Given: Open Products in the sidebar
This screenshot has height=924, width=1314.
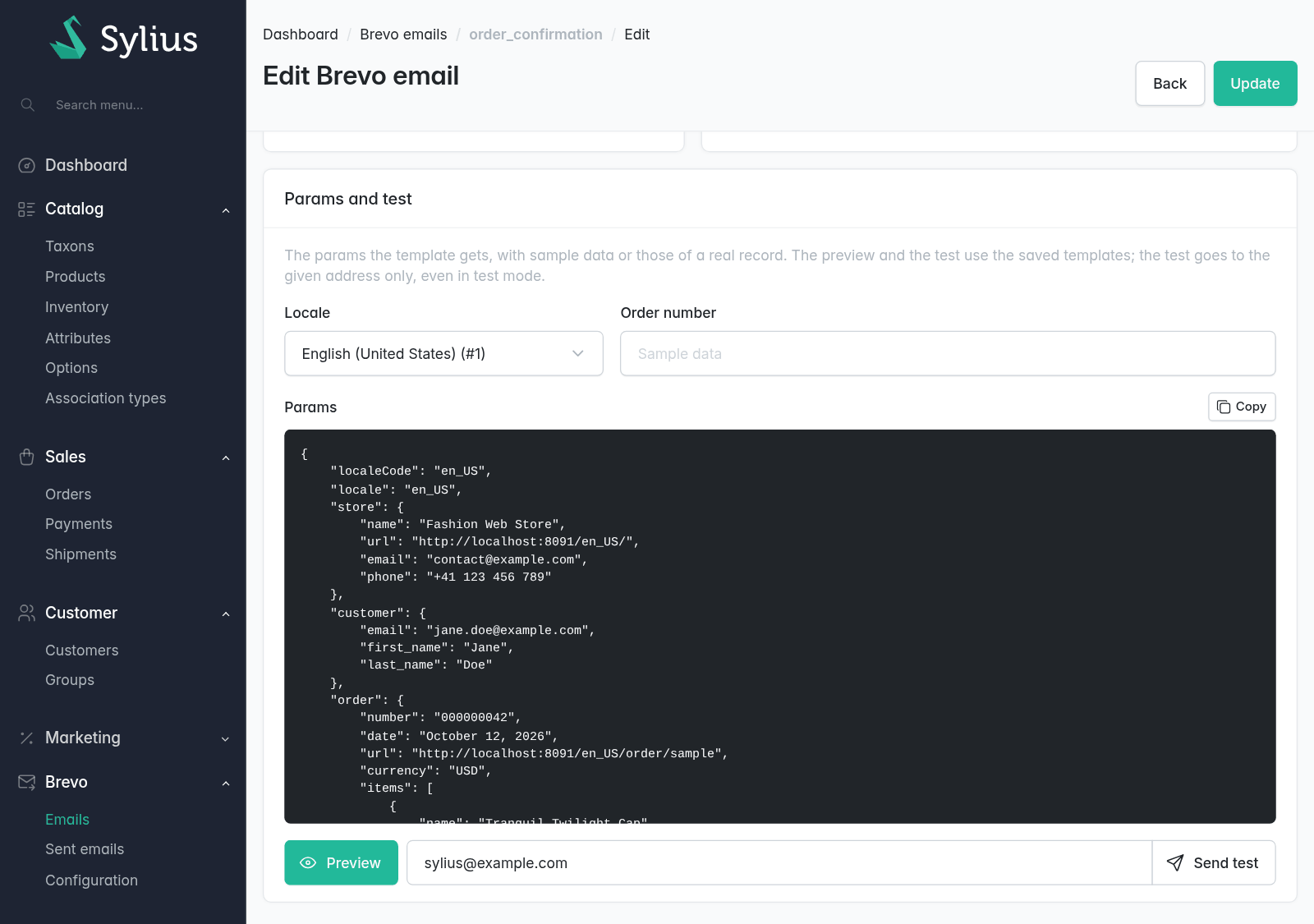Looking at the screenshot, I should point(76,277).
